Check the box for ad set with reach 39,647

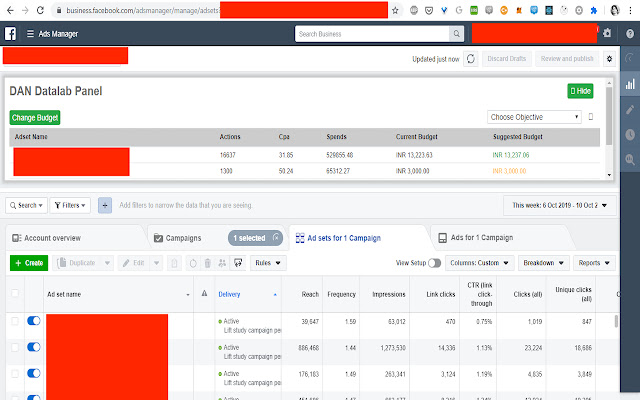pyautogui.click(x=15, y=321)
